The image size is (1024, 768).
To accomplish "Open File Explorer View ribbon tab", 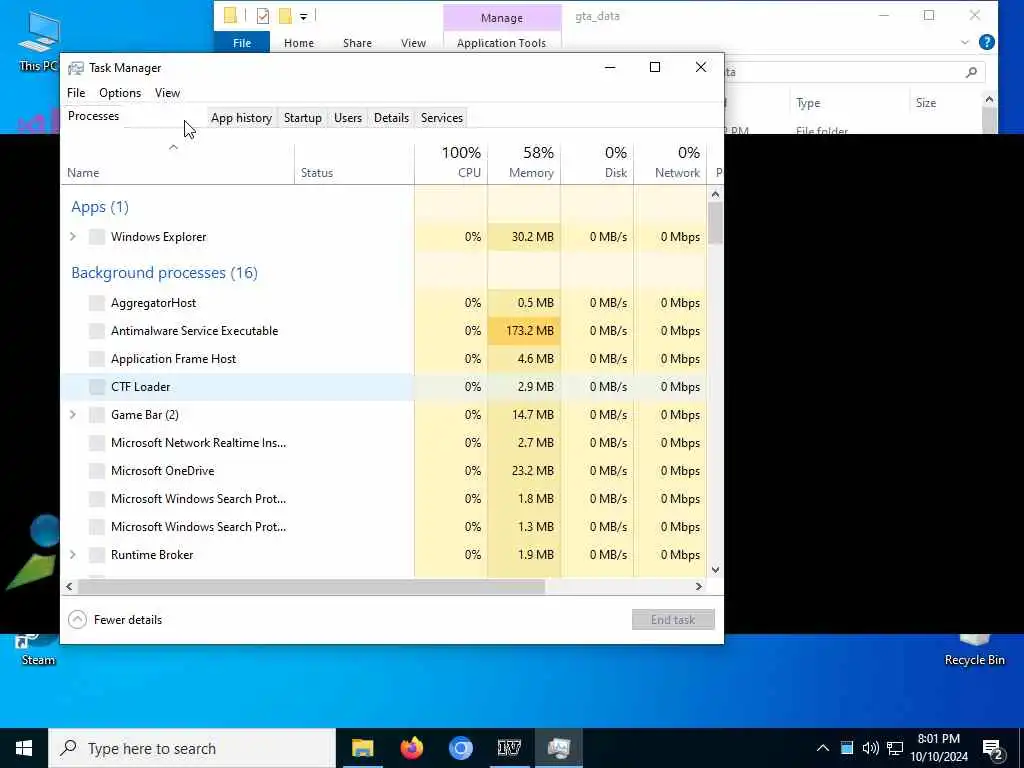I will pyautogui.click(x=413, y=42).
